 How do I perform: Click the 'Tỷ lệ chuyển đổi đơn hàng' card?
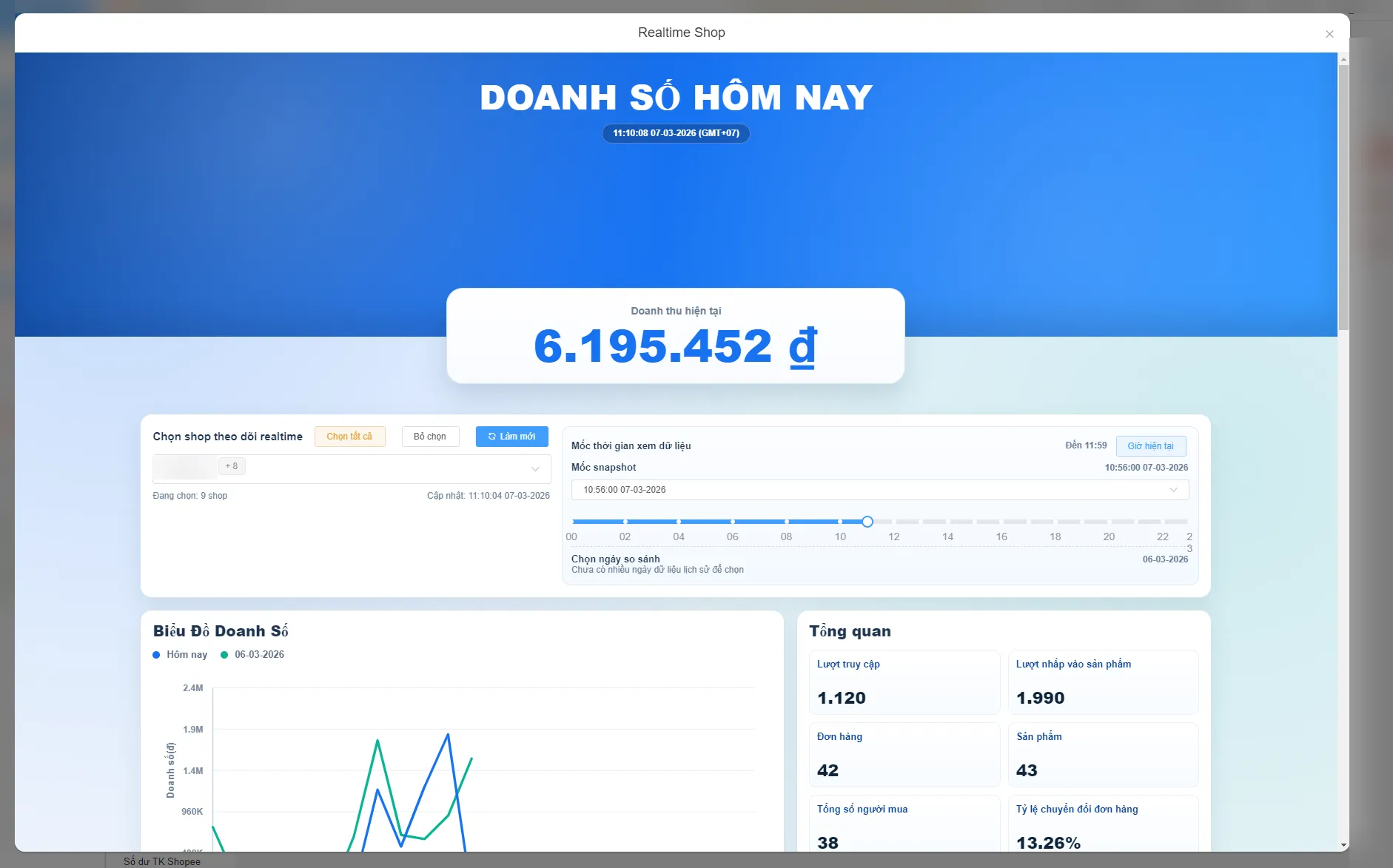(1104, 823)
